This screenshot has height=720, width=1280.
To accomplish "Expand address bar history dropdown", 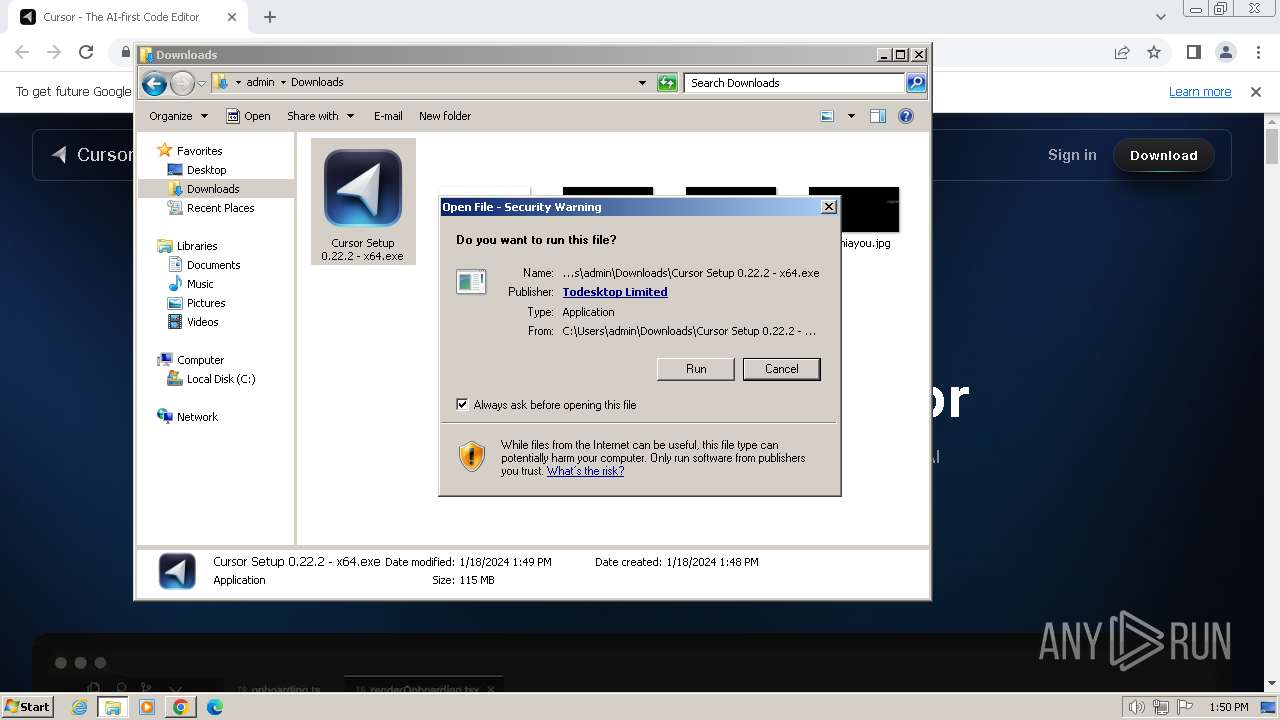I will pyautogui.click(x=642, y=83).
